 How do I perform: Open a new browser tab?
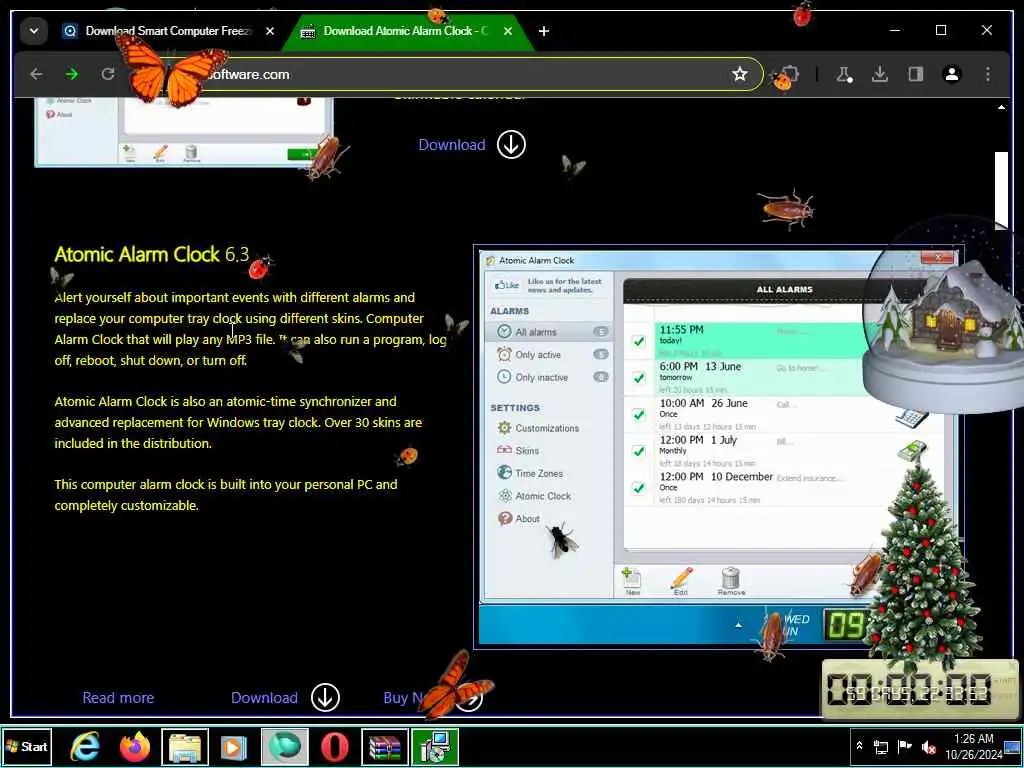click(x=543, y=31)
